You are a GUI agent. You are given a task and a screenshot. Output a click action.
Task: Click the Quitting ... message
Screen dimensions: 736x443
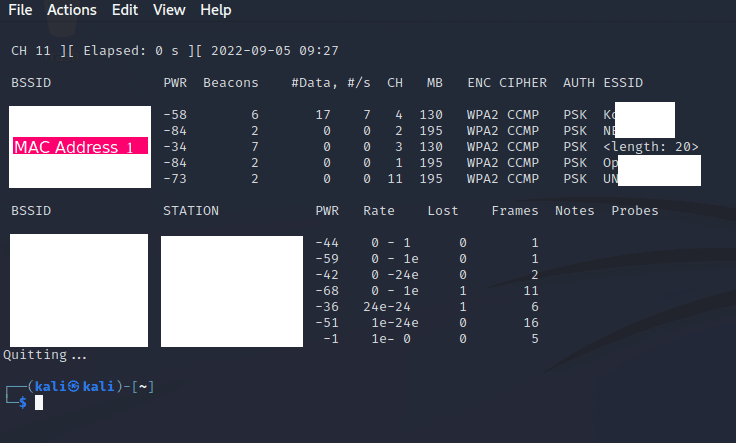pyautogui.click(x=45, y=355)
